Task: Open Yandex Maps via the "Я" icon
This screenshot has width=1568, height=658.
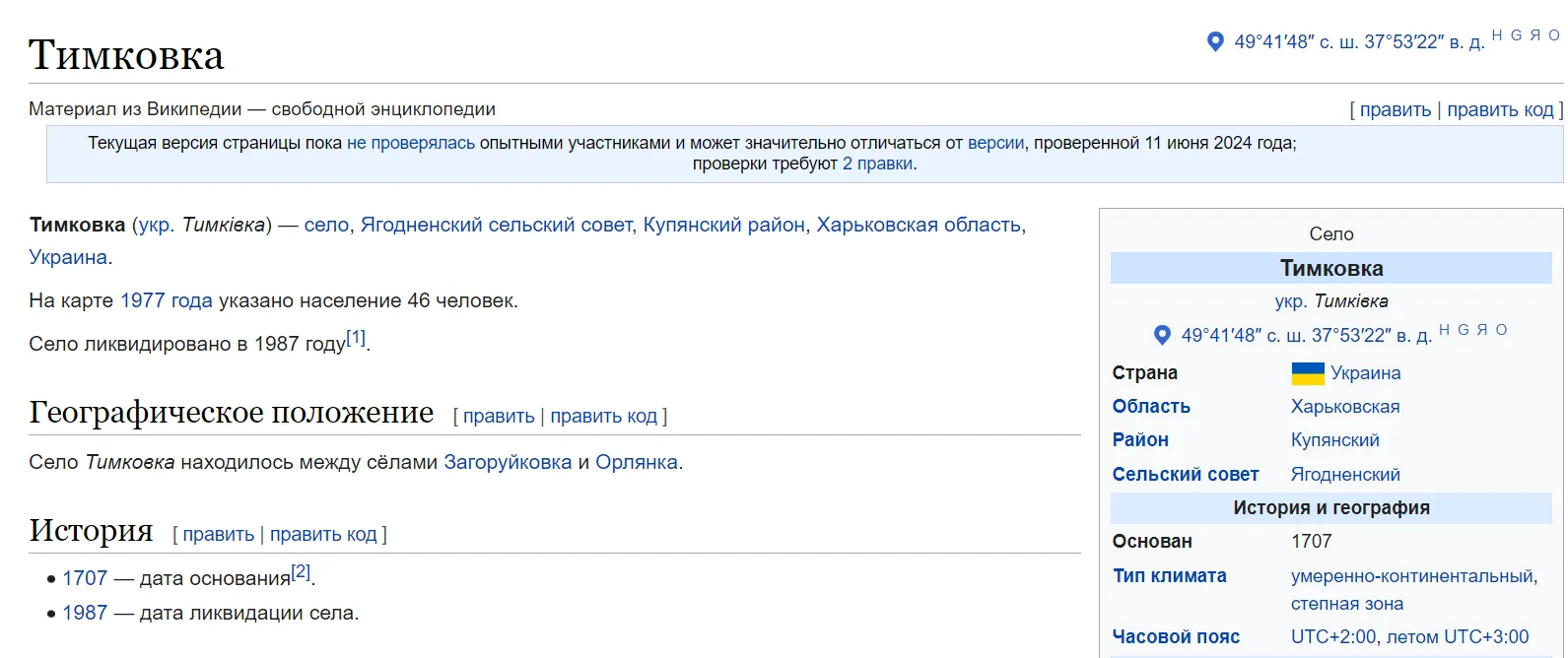Action: pos(1535,35)
